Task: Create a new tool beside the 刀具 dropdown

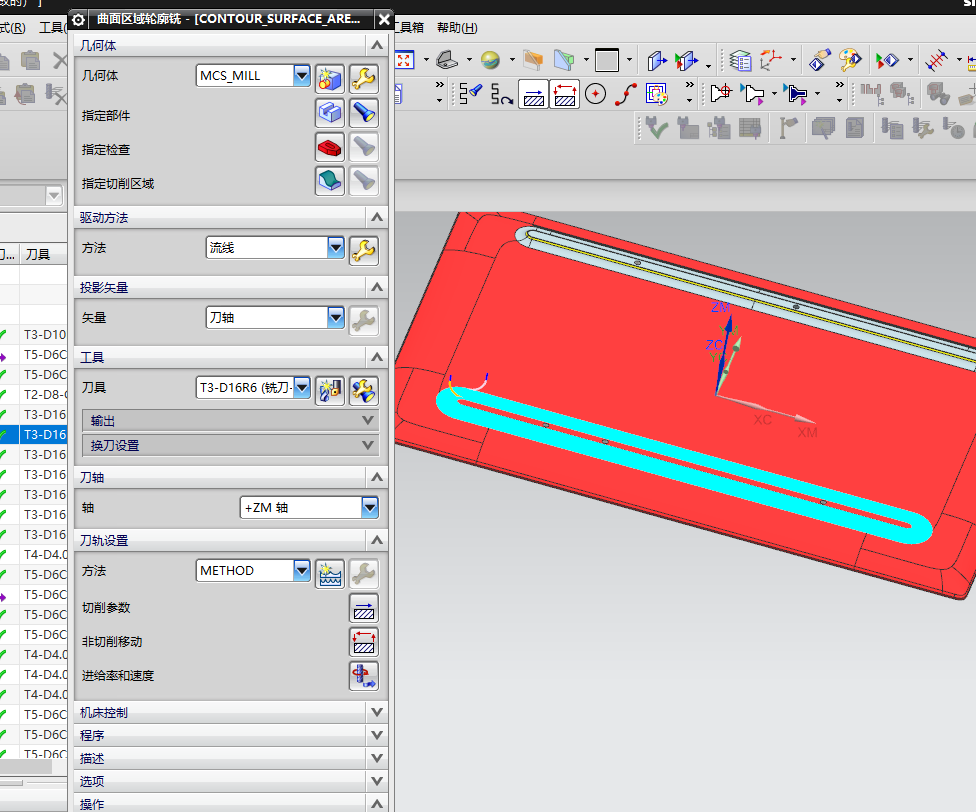Action: point(330,390)
